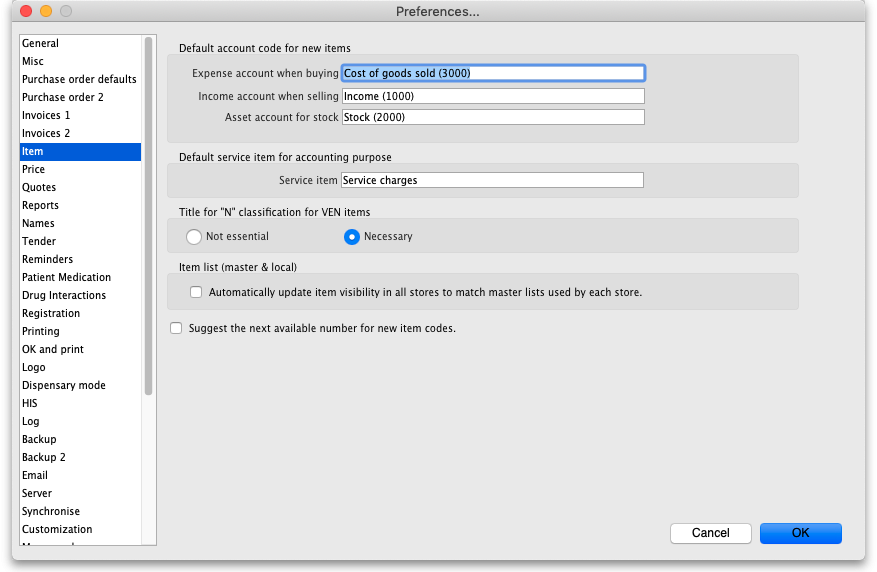Click the Service item field
877x572 pixels.
[492, 180]
